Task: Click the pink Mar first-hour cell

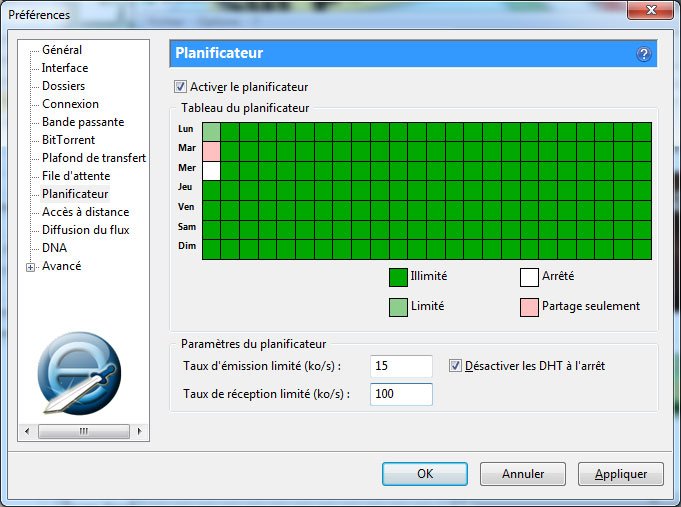Action: [212, 152]
